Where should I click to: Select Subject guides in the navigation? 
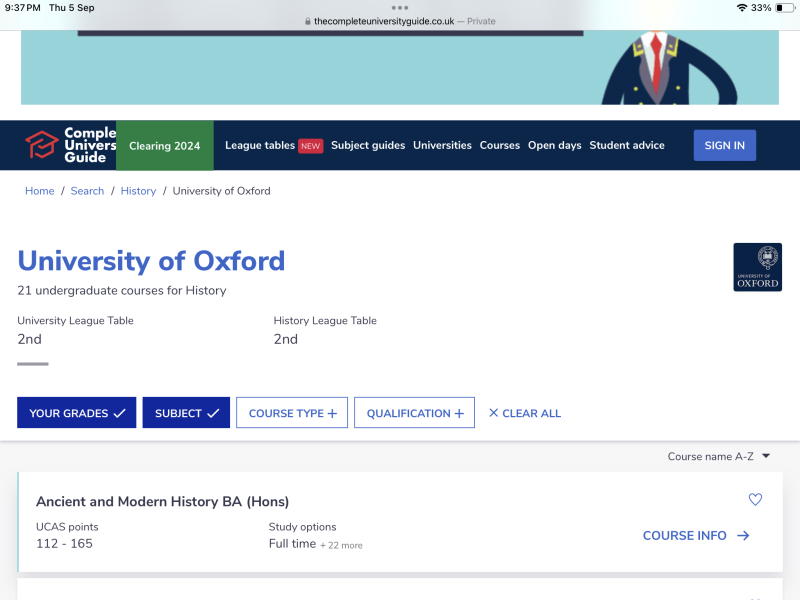(367, 145)
